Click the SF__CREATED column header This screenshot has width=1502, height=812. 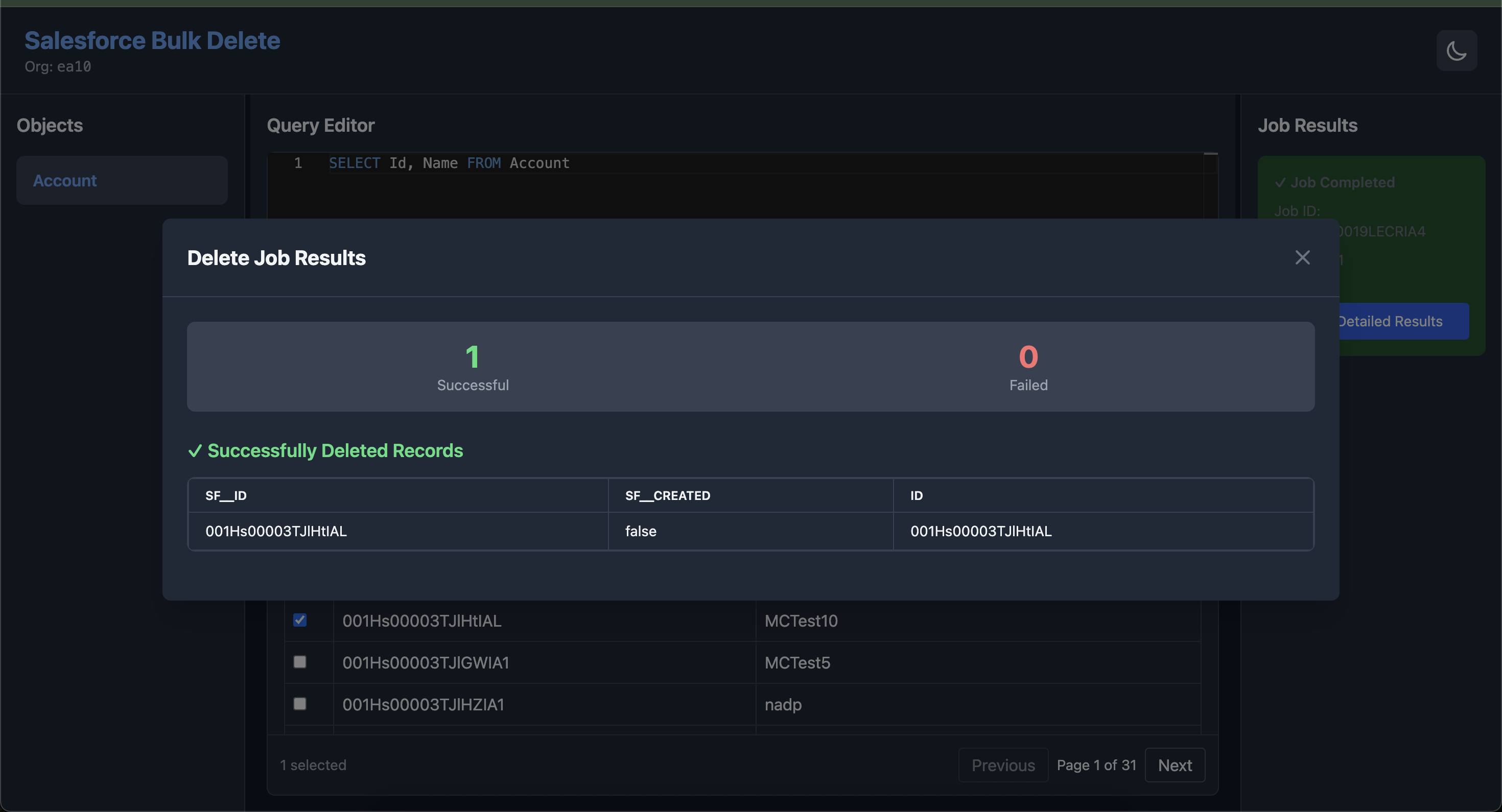point(667,495)
